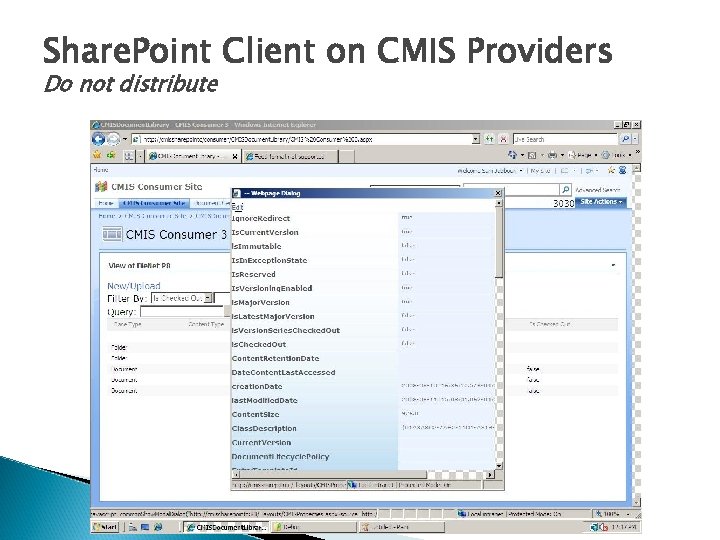This screenshot has width=720, height=540.
Task: Select the Home navigation tab
Action: [106, 203]
